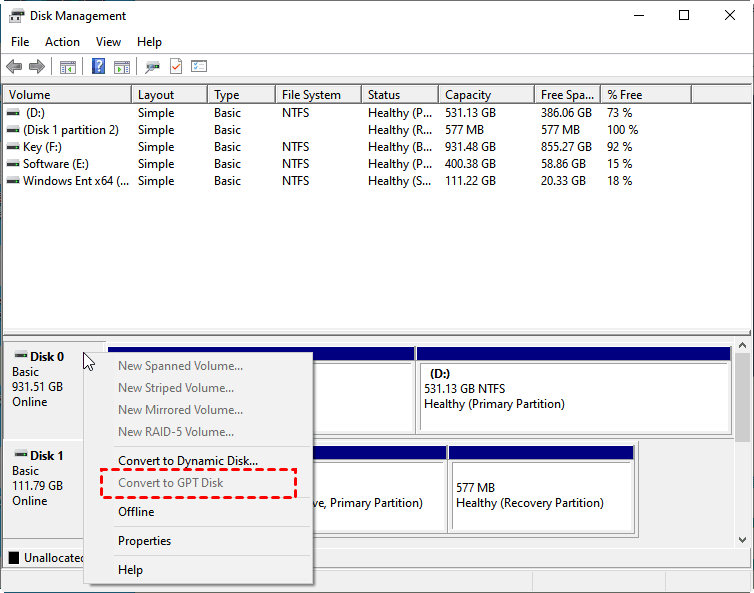The image size is (754, 593).
Task: Click the disk pane vertical scrollbar thumb
Action: [742, 397]
